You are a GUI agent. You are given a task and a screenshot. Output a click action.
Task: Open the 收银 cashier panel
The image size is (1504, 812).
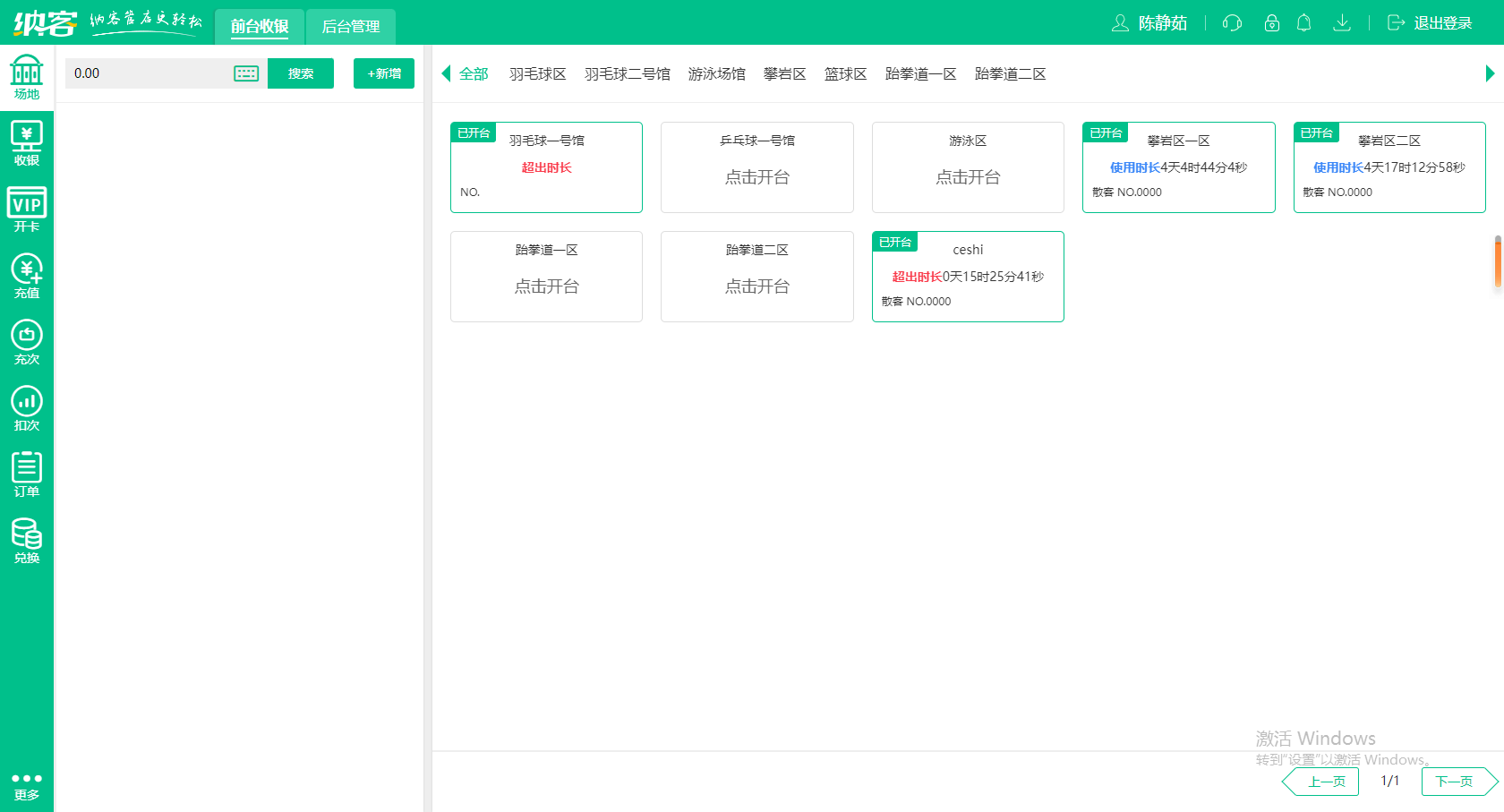[x=27, y=143]
